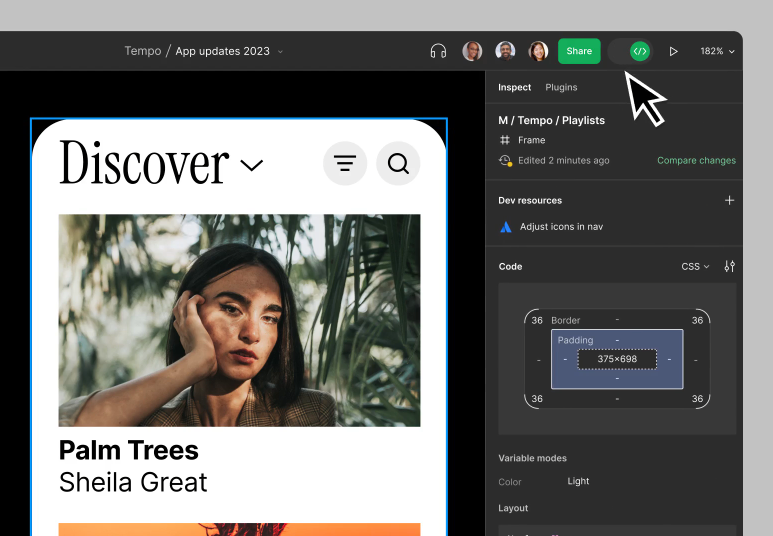
Task: Click the green Share button
Action: tap(579, 51)
